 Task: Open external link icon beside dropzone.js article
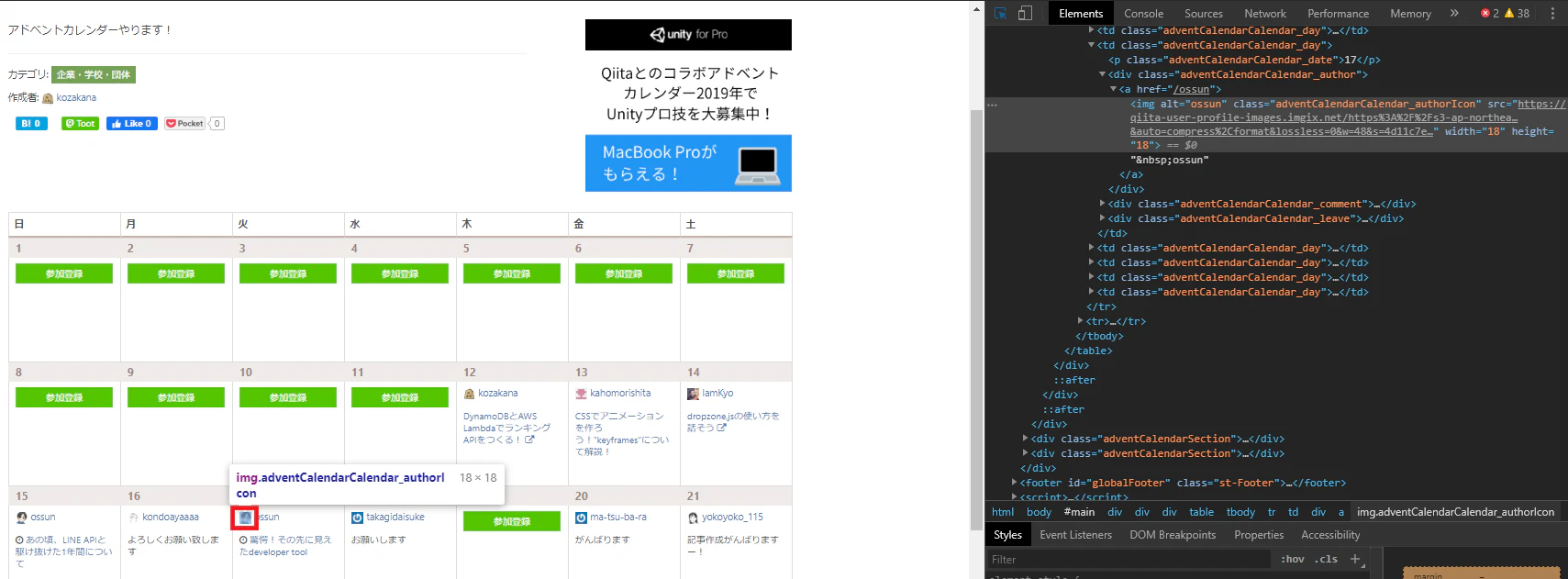pyautogui.click(x=722, y=428)
